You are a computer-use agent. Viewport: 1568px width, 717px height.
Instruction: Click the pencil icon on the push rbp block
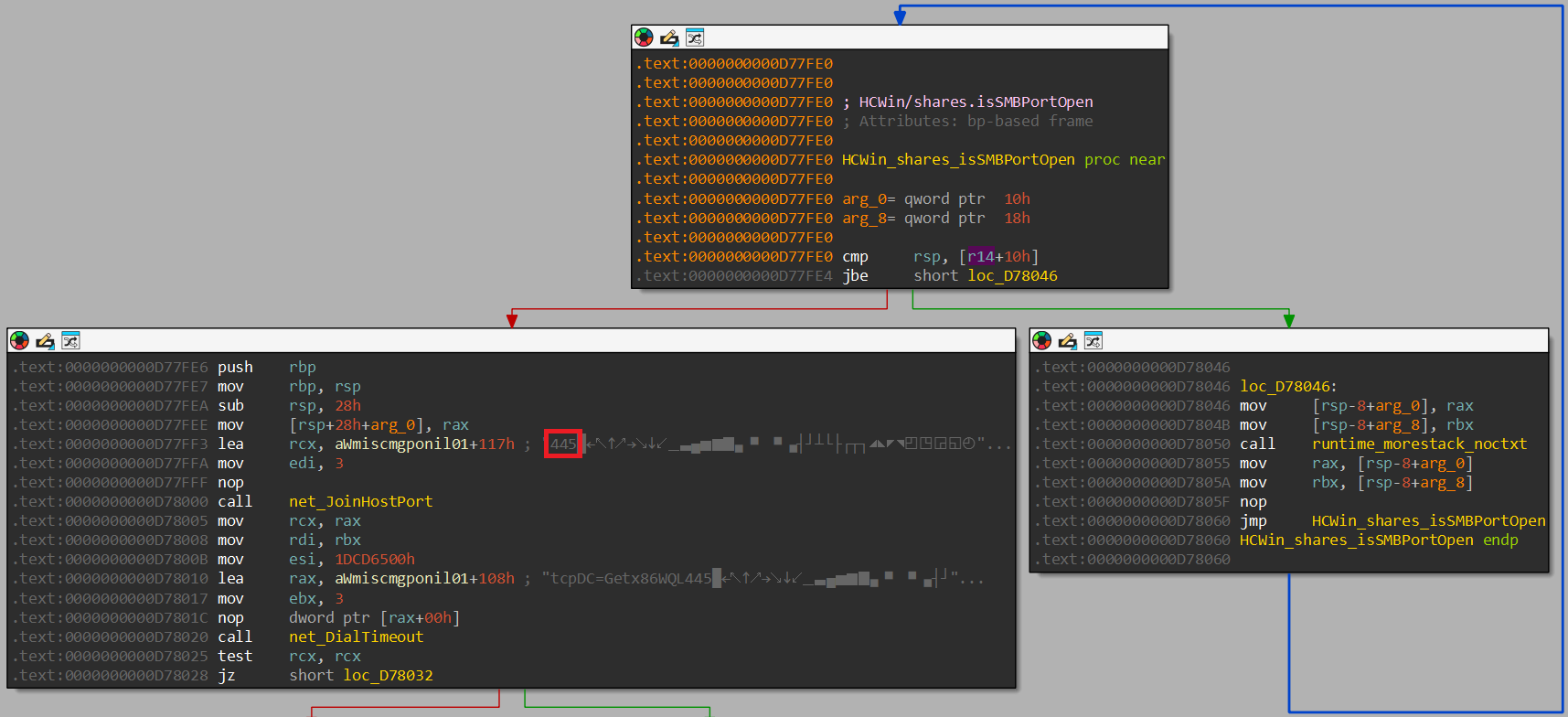(x=45, y=341)
